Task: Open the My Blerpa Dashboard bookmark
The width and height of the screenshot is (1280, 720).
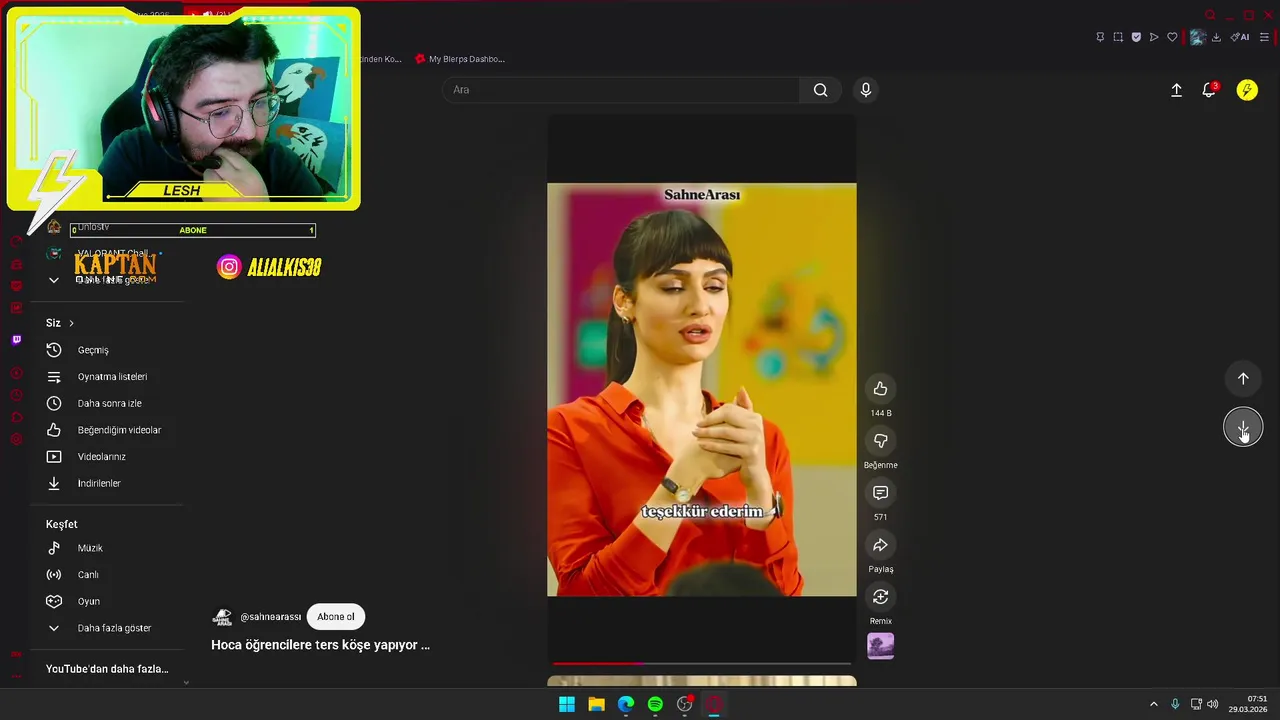Action: point(460,59)
